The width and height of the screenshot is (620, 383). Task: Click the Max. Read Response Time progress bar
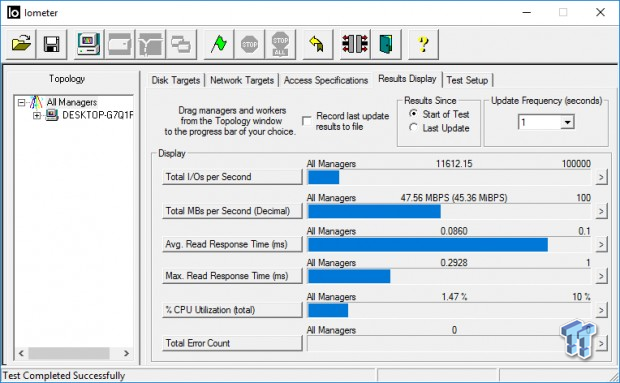point(449,276)
